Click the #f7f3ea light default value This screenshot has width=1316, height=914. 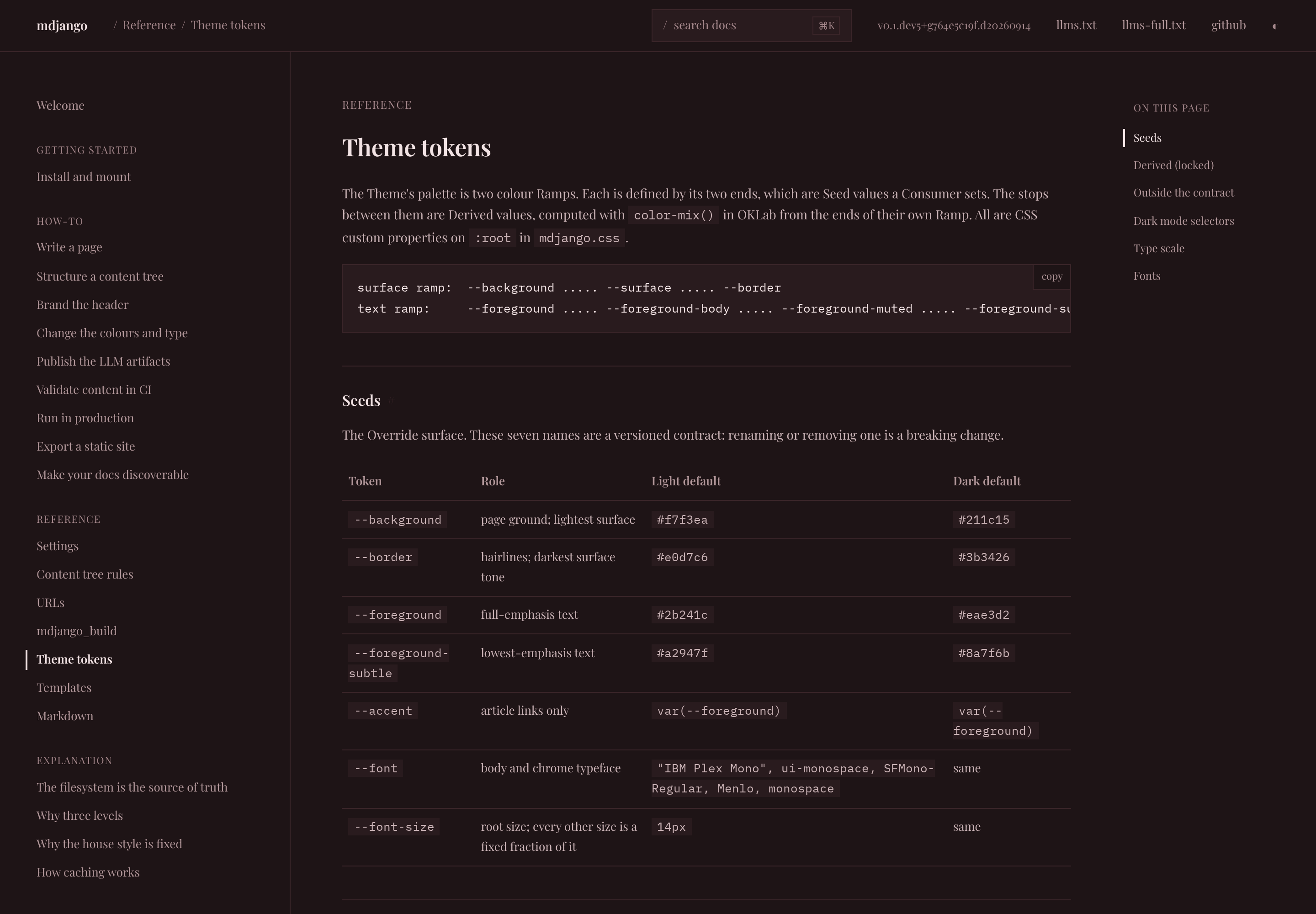click(x=682, y=520)
